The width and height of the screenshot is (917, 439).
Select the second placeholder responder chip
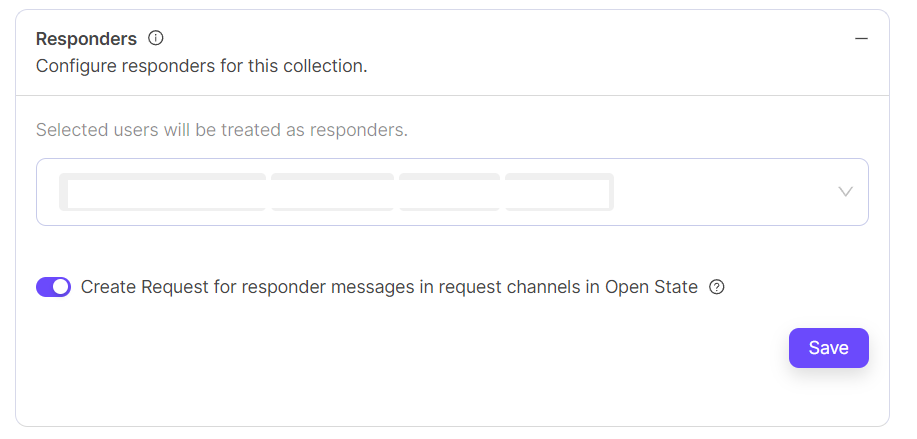click(x=332, y=192)
